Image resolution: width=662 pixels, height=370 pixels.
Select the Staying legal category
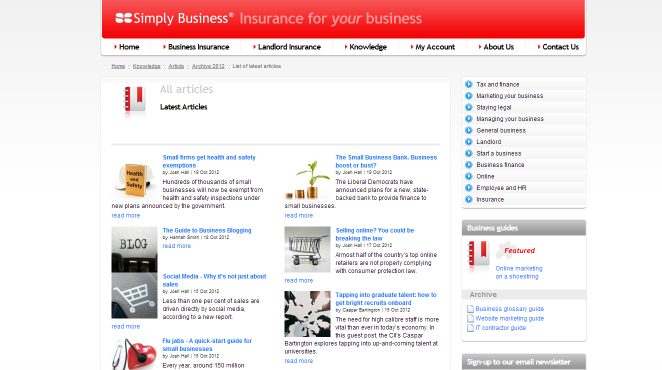pos(494,108)
